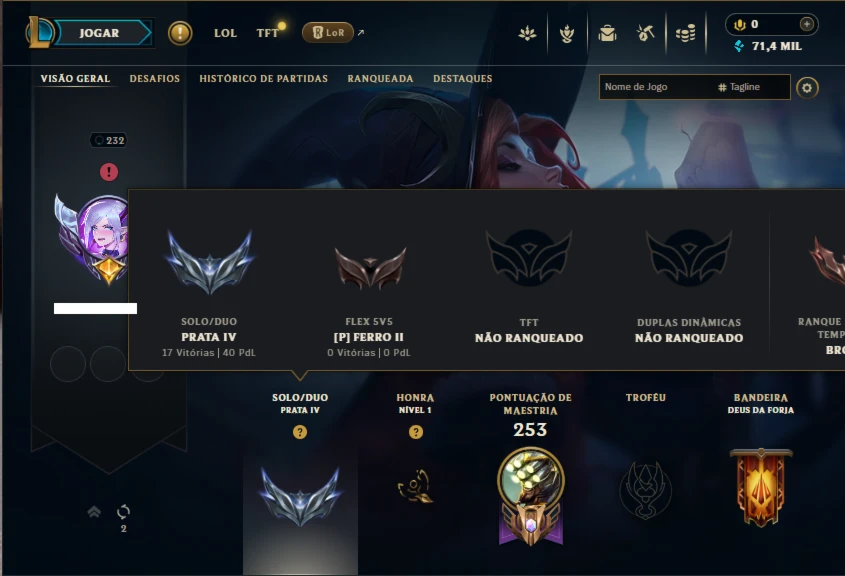Click the Honra help question mark
The width and height of the screenshot is (845, 576).
(415, 432)
